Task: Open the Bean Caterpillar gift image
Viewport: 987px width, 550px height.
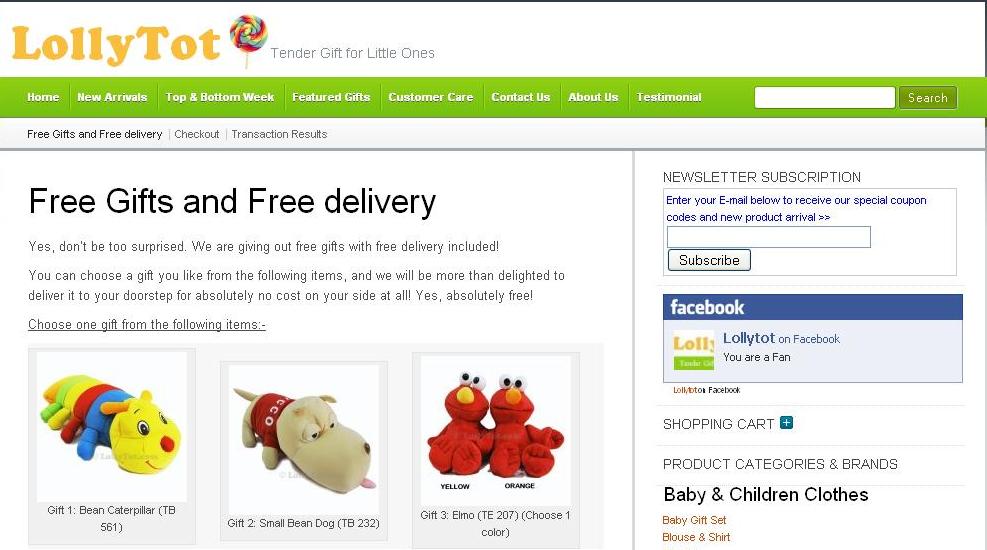Action: coord(111,426)
